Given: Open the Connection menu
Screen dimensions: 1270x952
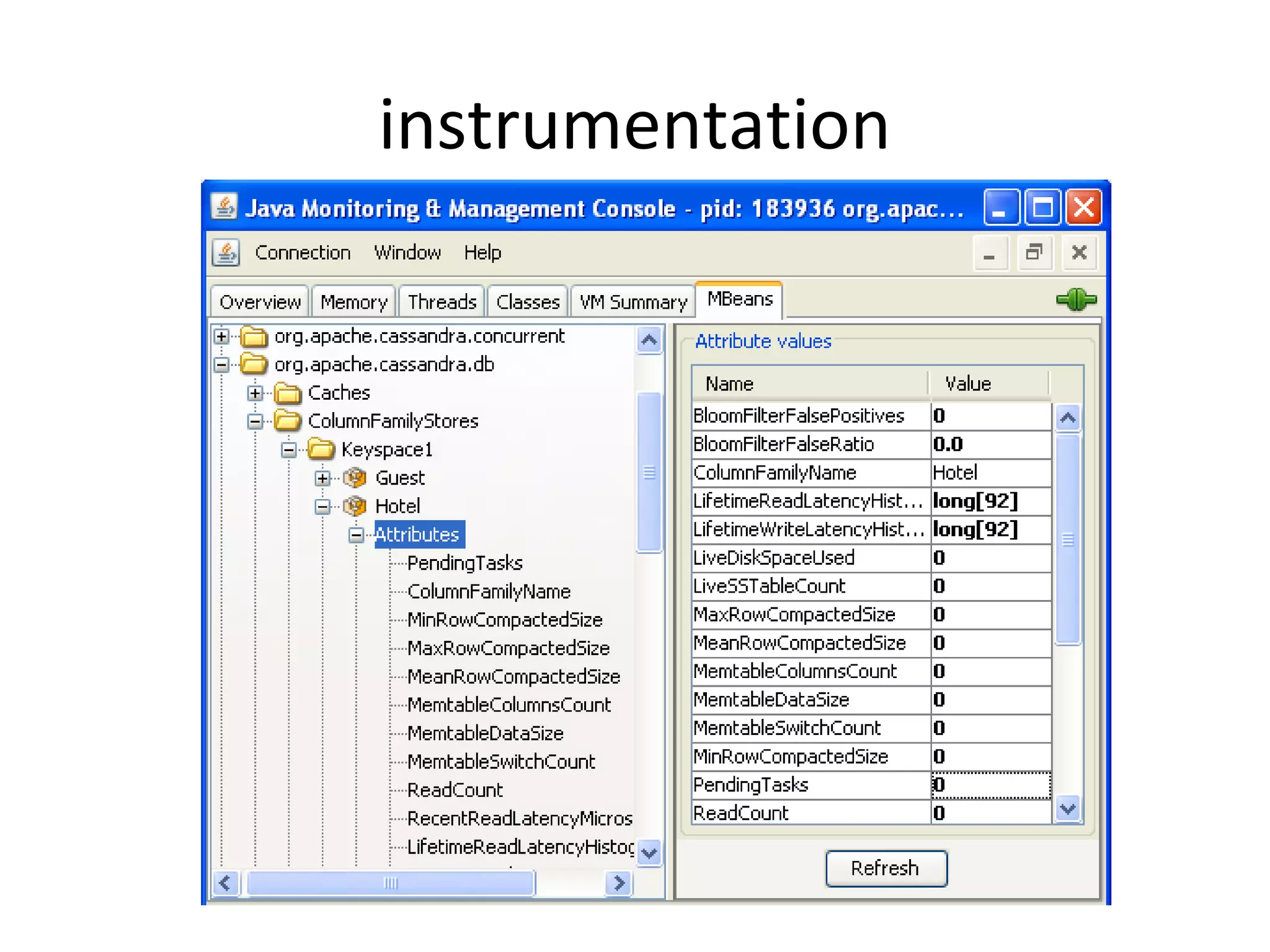Looking at the screenshot, I should pyautogui.click(x=303, y=253).
